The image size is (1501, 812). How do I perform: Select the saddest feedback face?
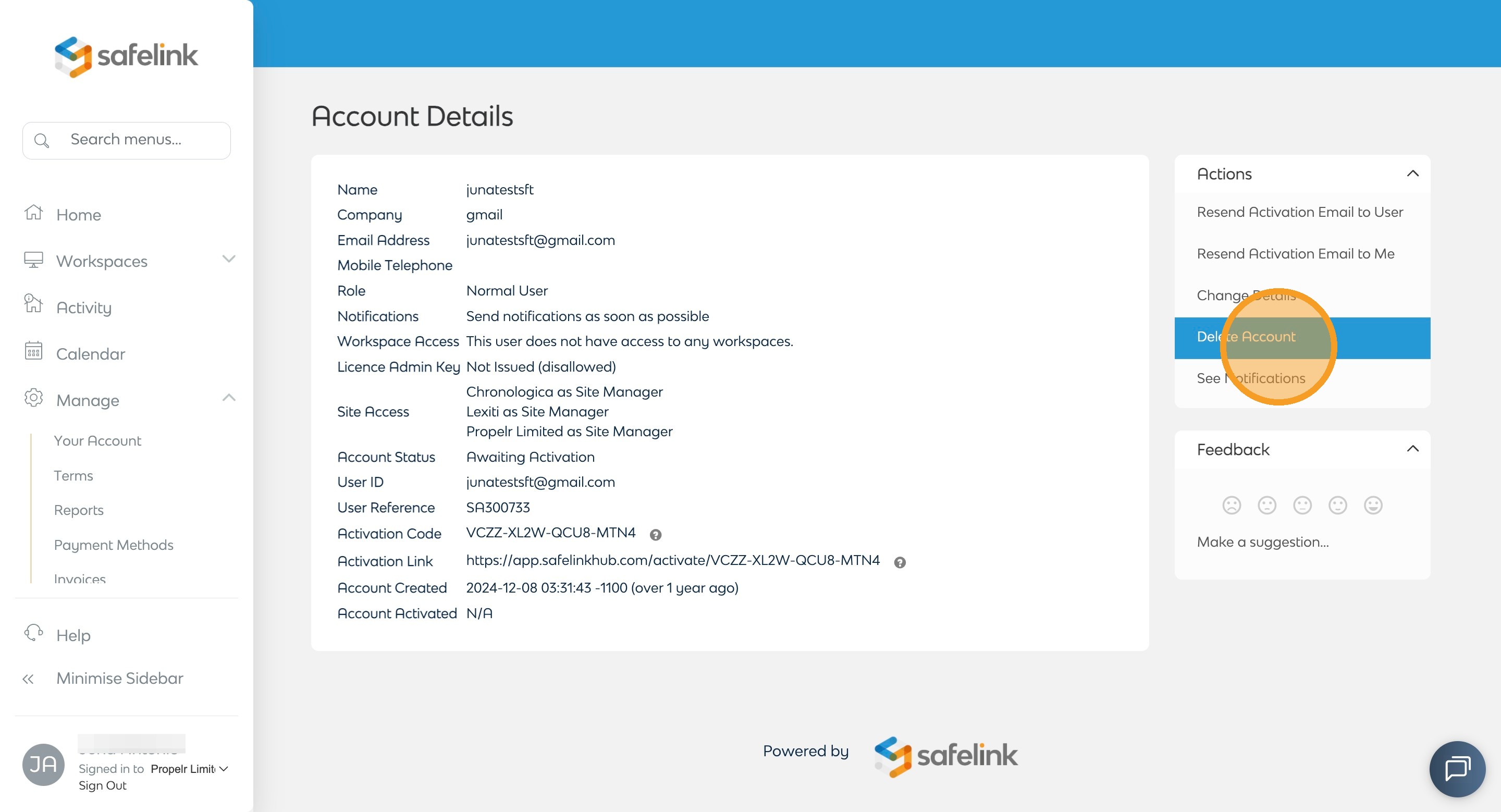coord(1231,505)
